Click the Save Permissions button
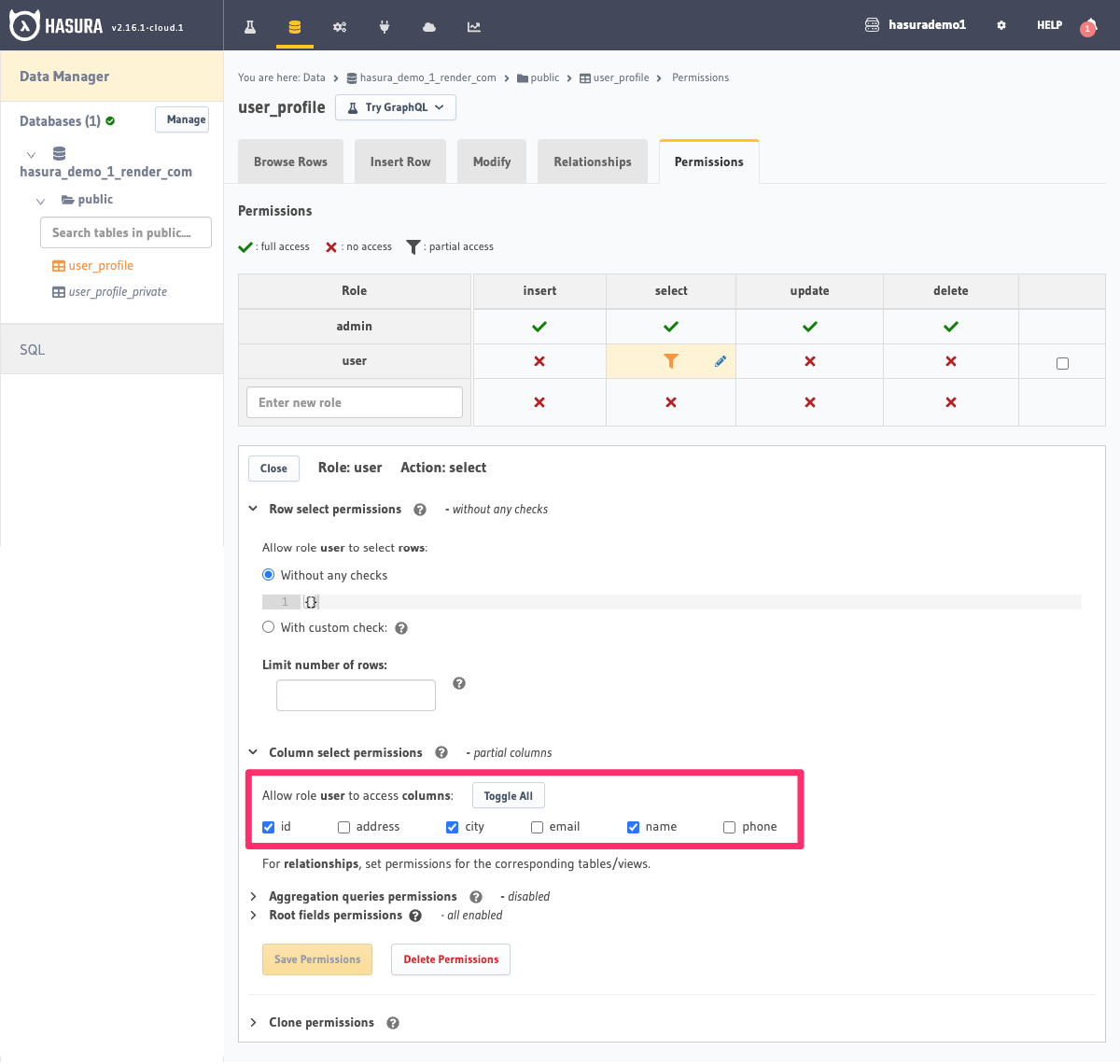Screen dimensions: 1120x1064 click(316, 959)
